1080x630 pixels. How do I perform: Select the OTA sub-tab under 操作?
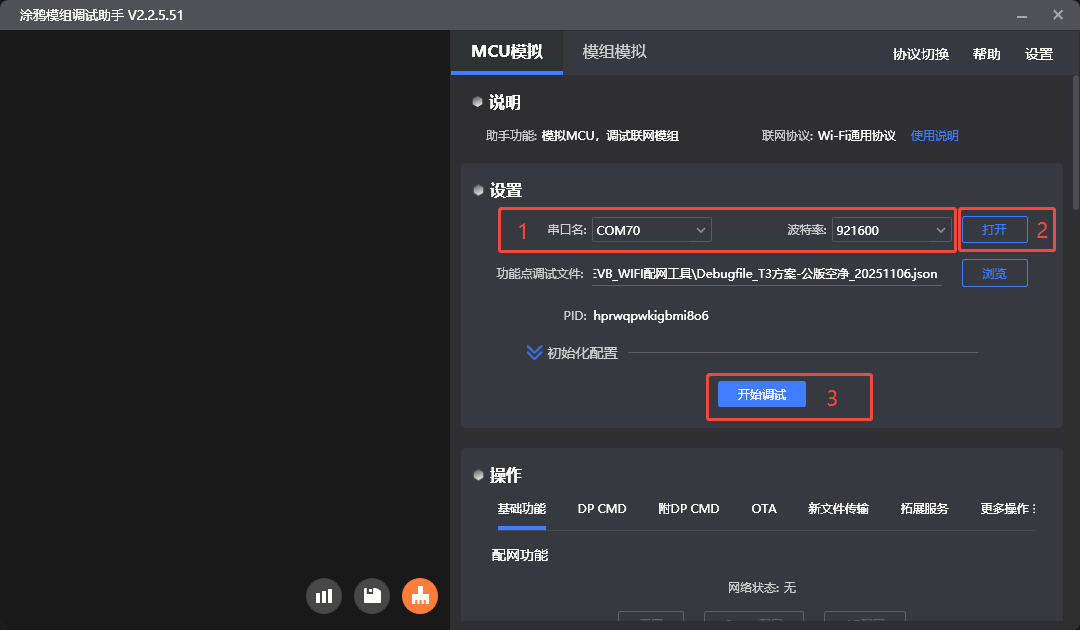(x=764, y=508)
